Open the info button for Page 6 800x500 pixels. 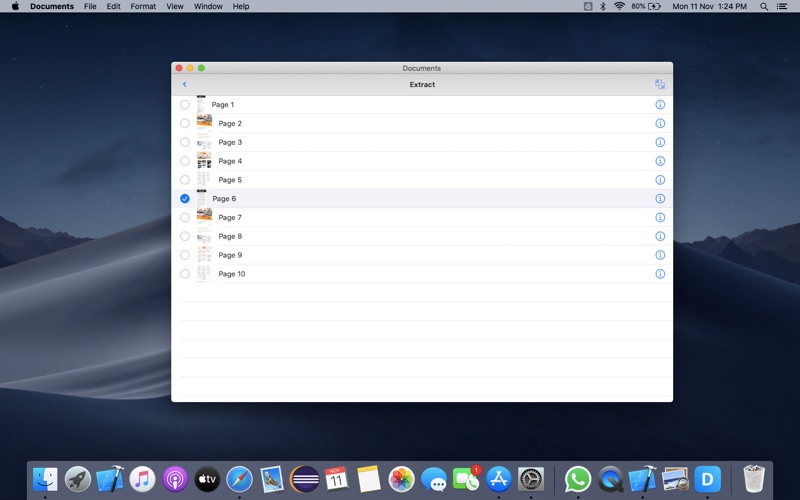pos(660,199)
